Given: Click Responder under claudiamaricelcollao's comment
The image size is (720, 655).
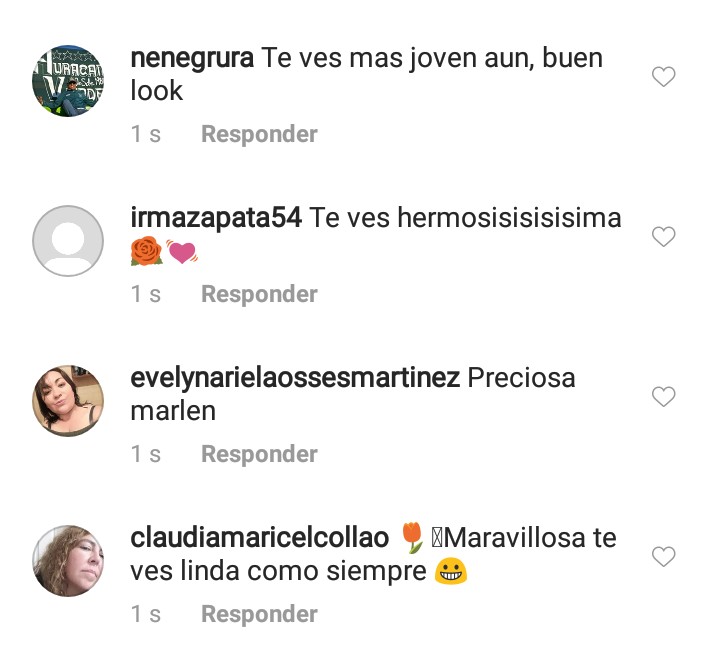Looking at the screenshot, I should click(259, 614).
